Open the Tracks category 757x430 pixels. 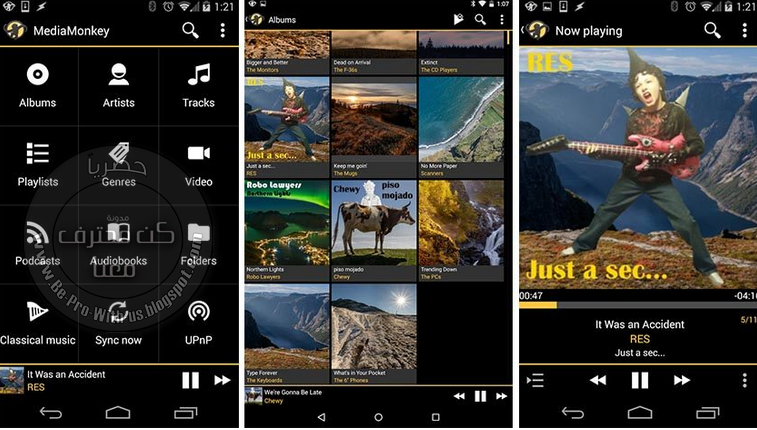198,85
